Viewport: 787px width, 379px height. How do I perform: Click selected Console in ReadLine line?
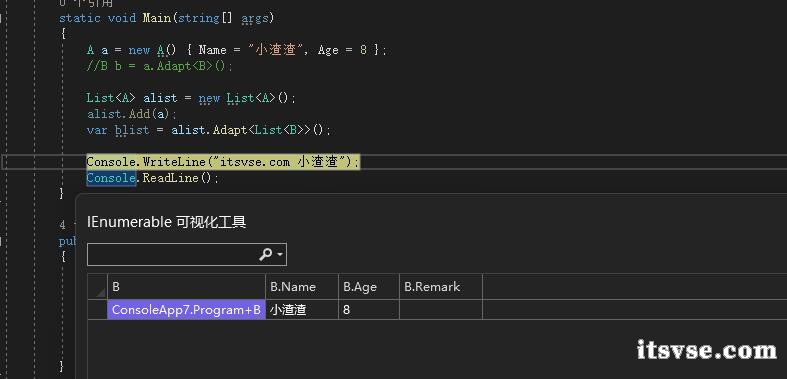[111, 178]
